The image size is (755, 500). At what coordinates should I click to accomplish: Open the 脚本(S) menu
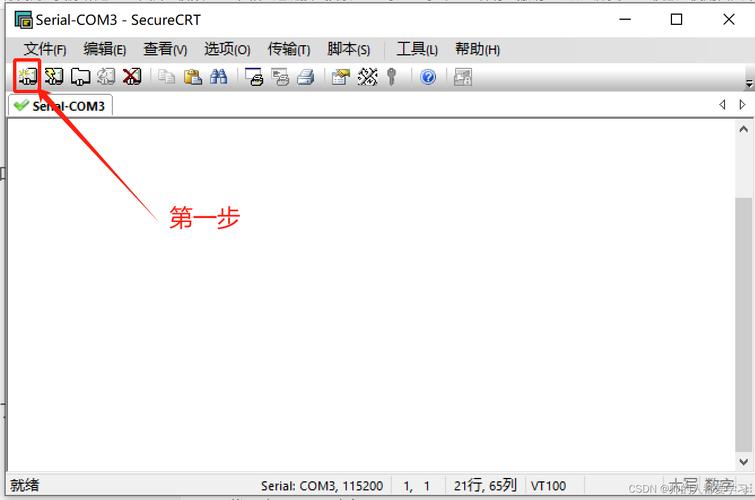pyautogui.click(x=349, y=49)
